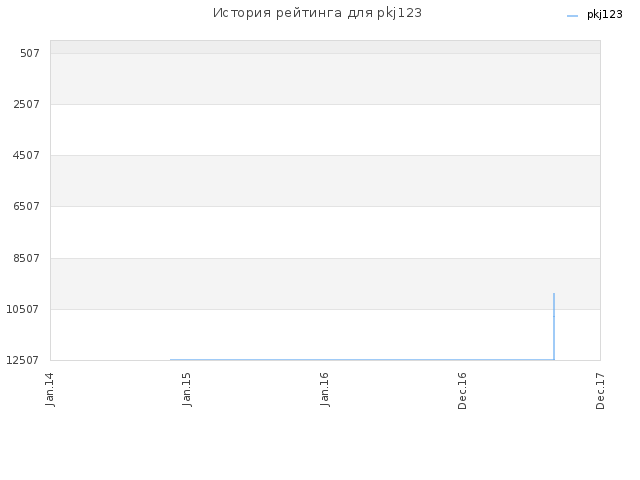Click the pkj123 legend label
Screen dimensions: 640x480
coord(604,15)
